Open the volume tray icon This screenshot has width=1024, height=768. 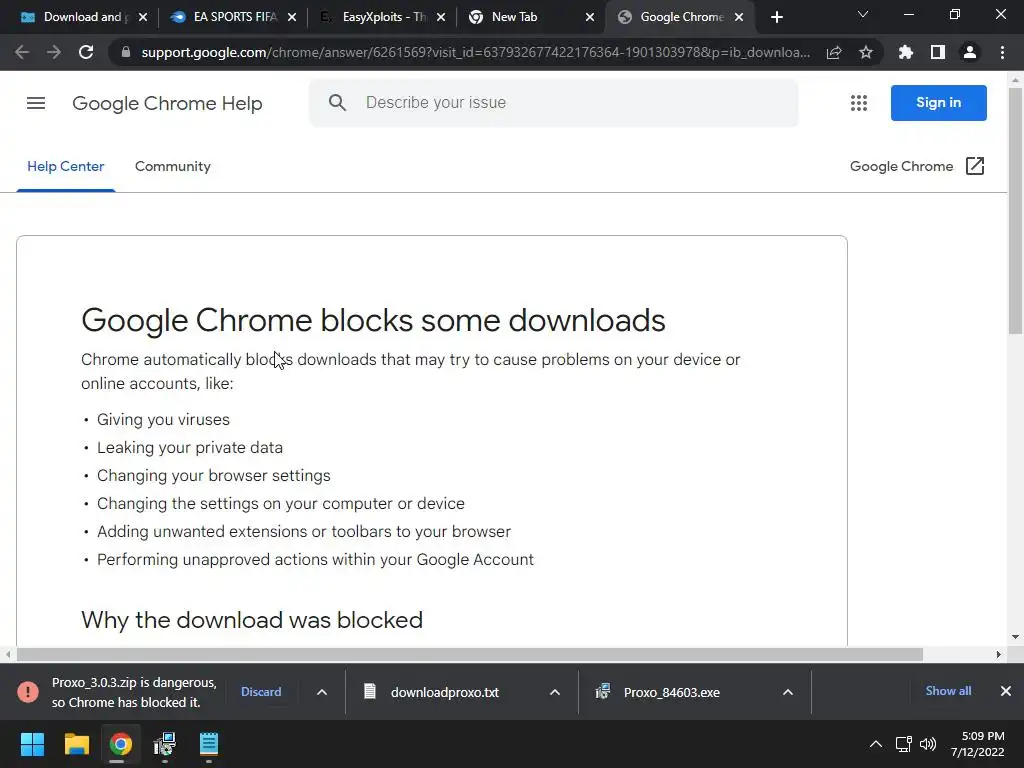pos(928,744)
